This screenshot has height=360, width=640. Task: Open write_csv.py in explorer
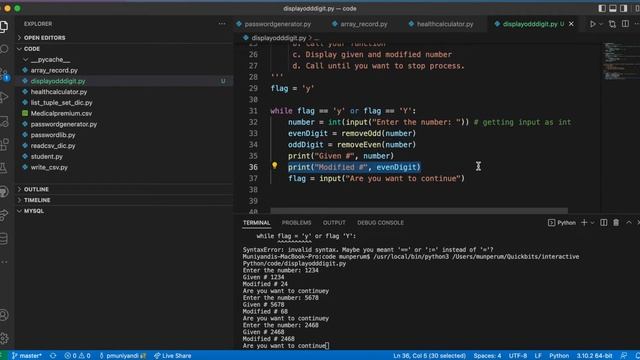click(49, 167)
